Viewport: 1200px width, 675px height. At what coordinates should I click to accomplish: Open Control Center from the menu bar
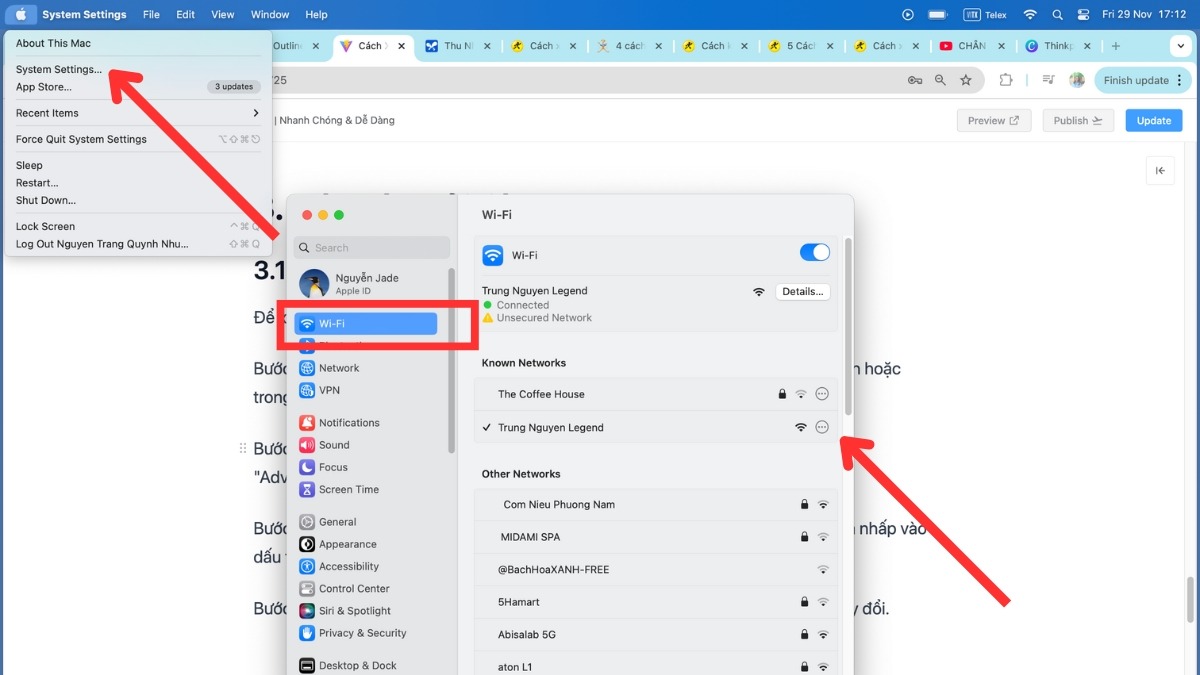coord(1085,15)
